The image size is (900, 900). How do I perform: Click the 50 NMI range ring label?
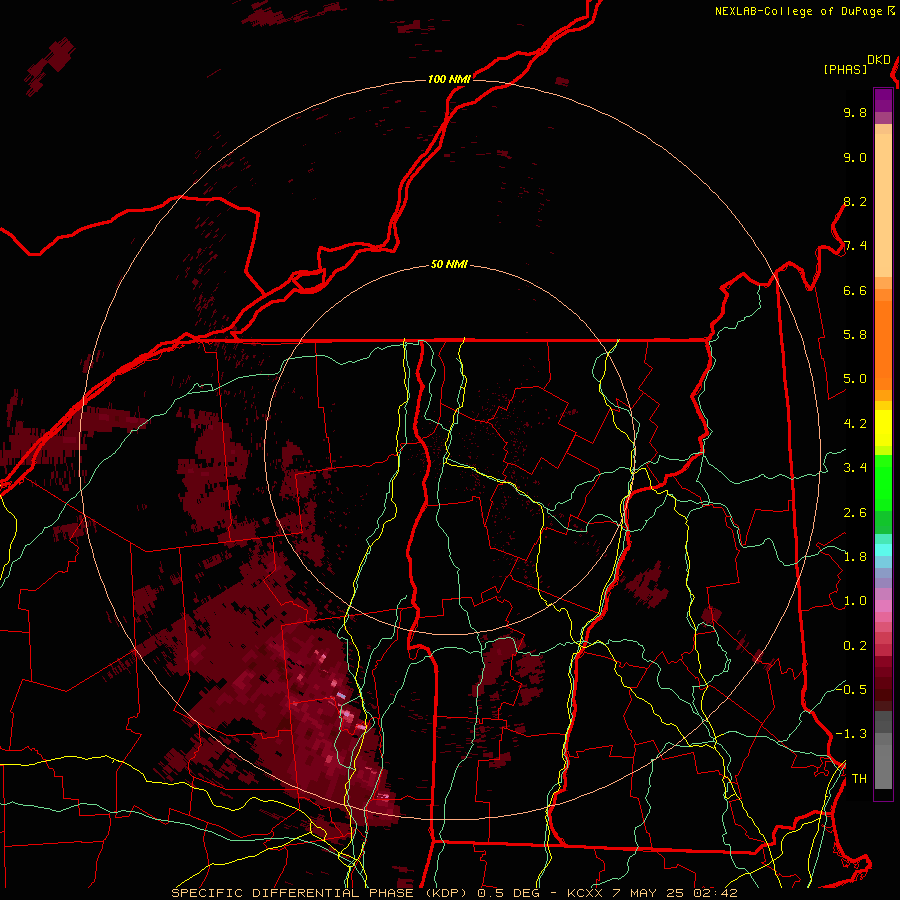coord(449,264)
